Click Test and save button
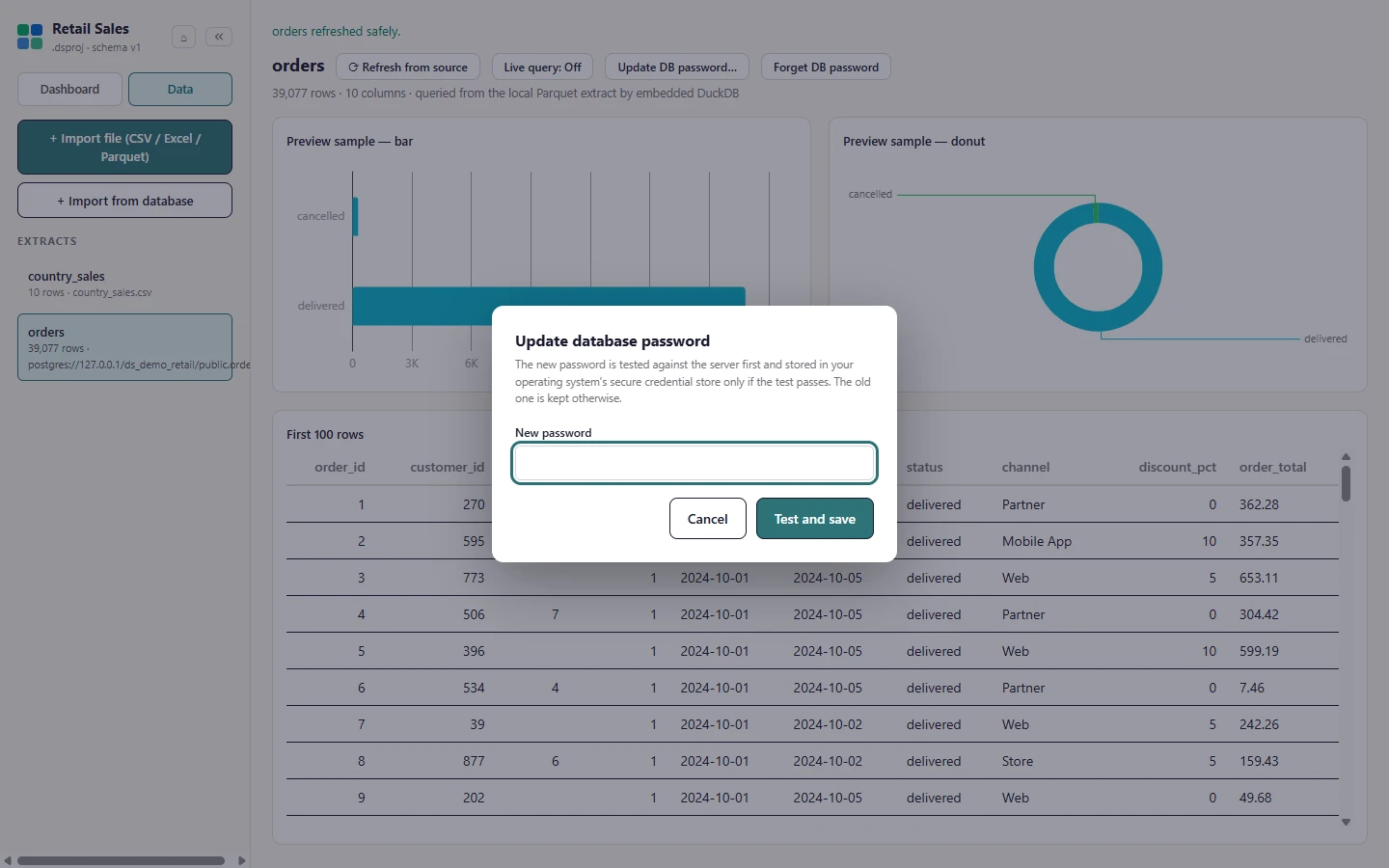The image size is (1389, 868). (x=815, y=519)
